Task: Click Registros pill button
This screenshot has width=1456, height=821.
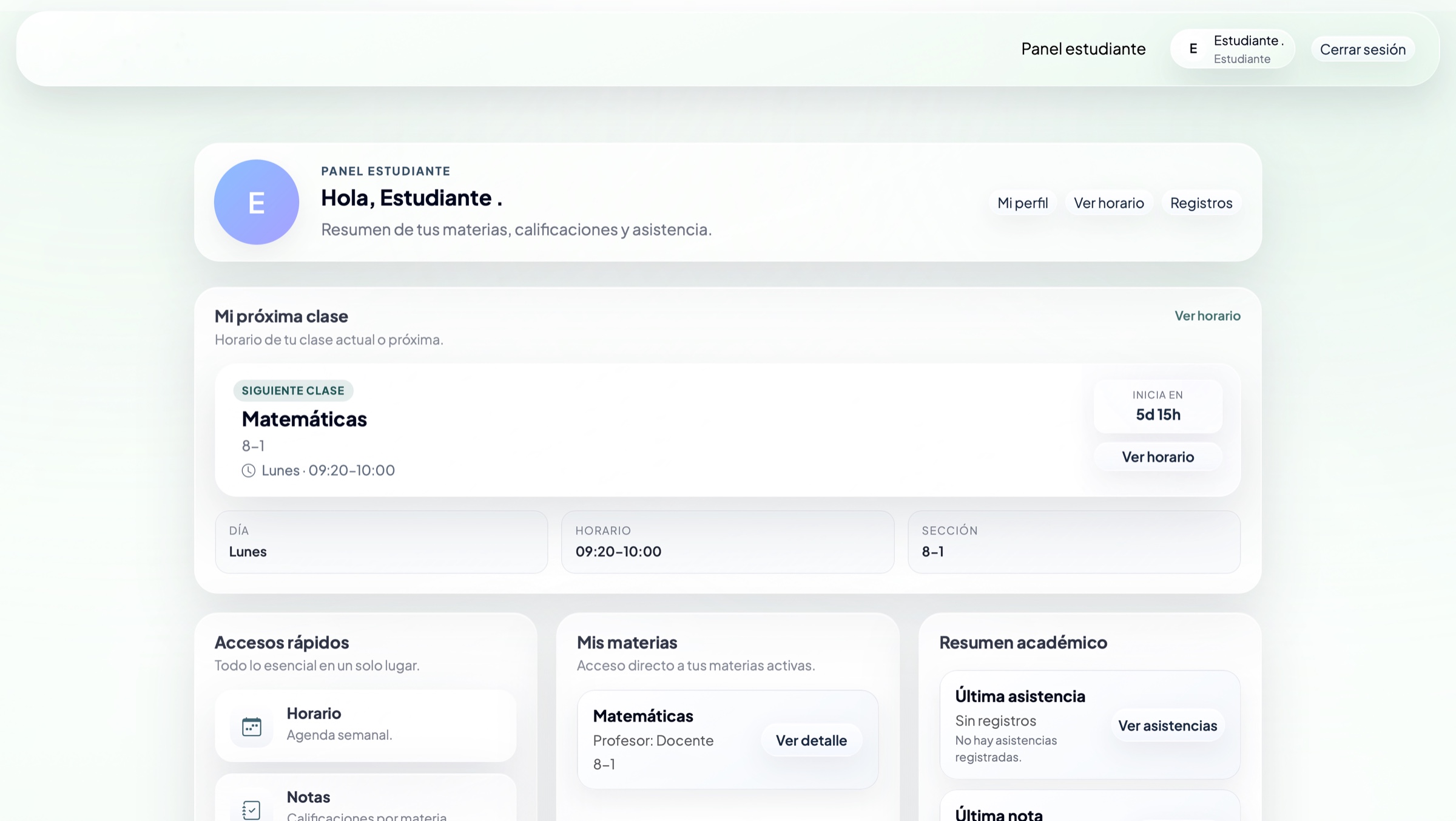Action: click(x=1201, y=203)
